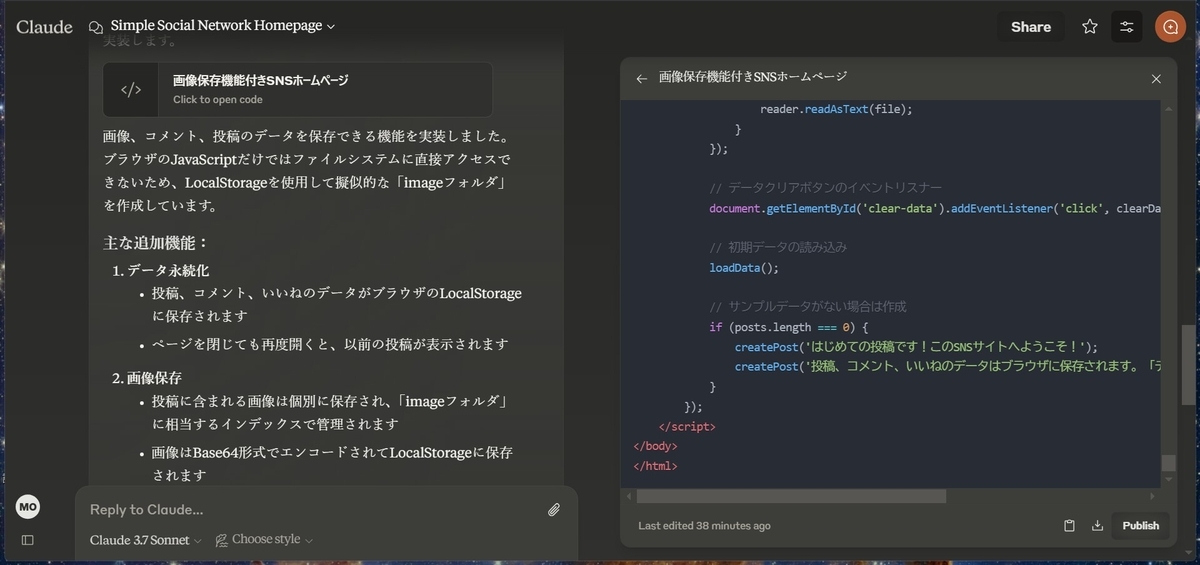Open the Claude 3.7 Sonnet model selector
This screenshot has height=565, width=1200.
(146, 540)
